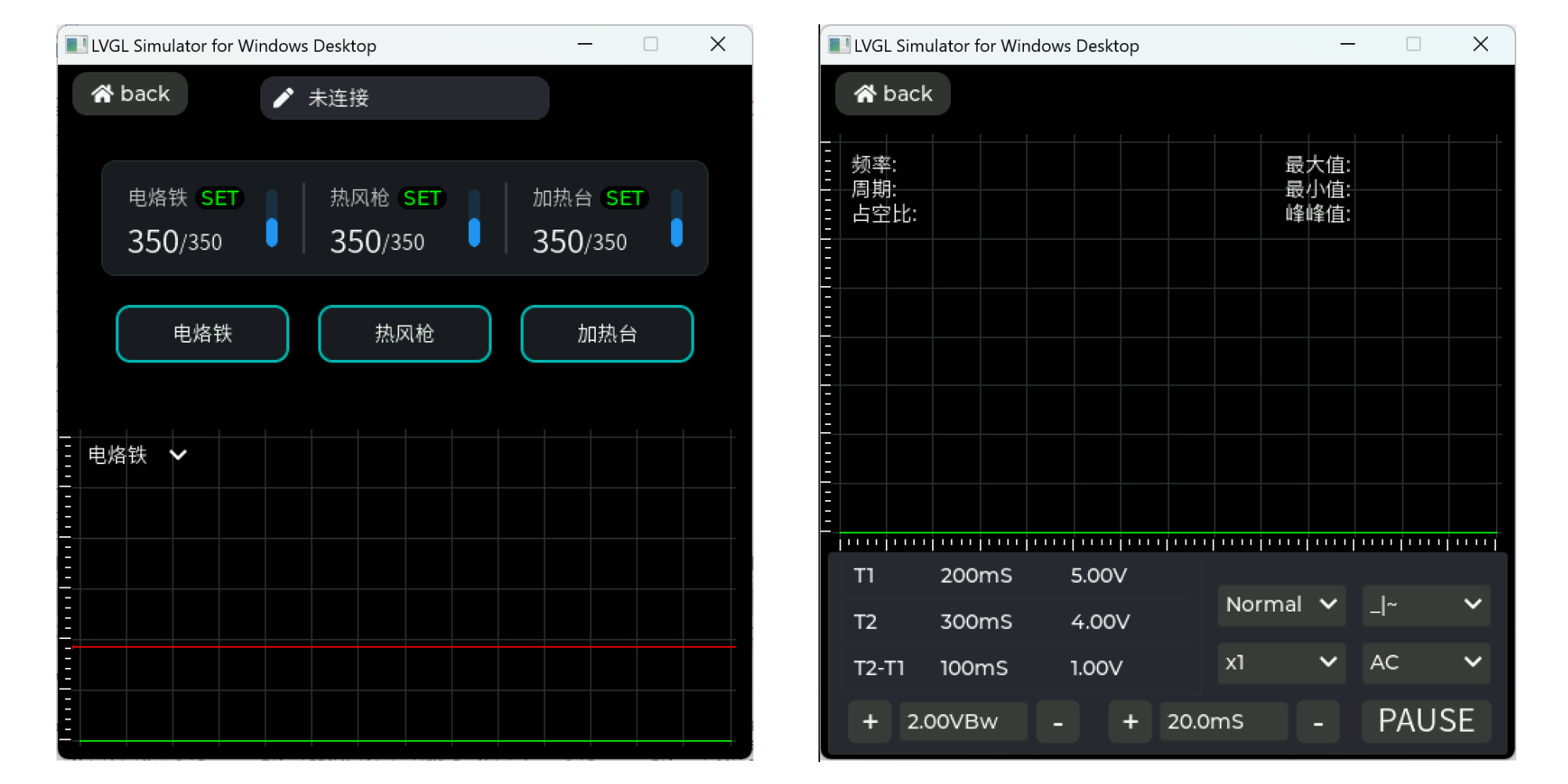Click the 300mS value in T2 row
Viewport: 1568px width, 784px height.
tap(976, 622)
